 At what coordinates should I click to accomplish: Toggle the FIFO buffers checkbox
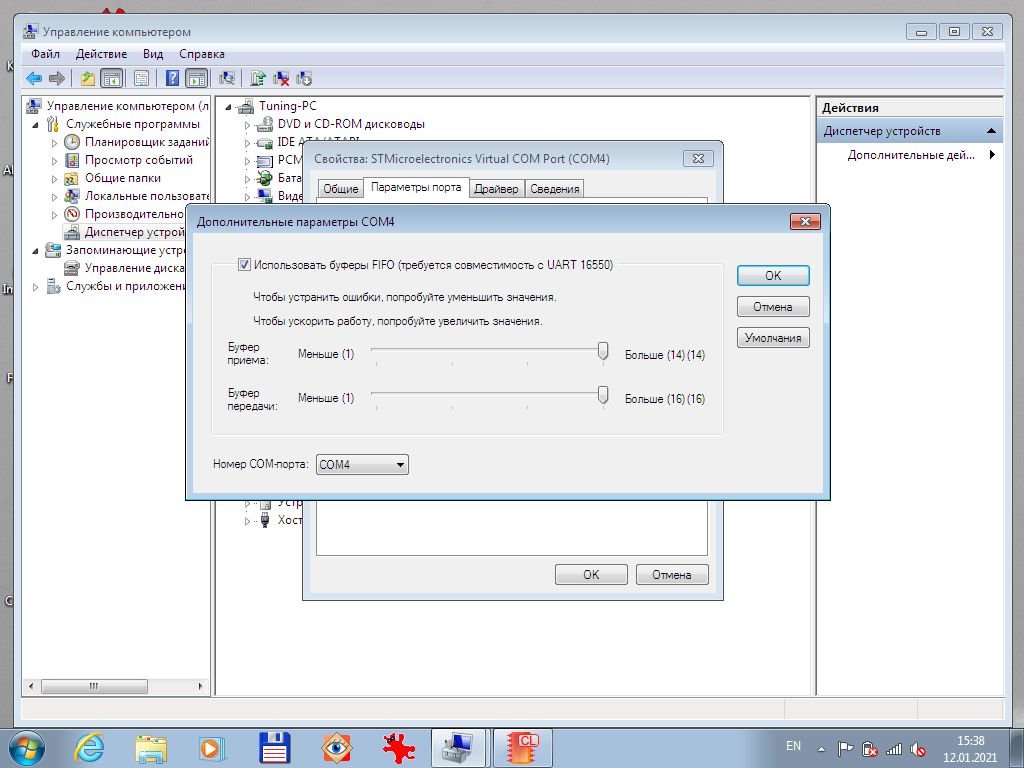click(x=244, y=265)
